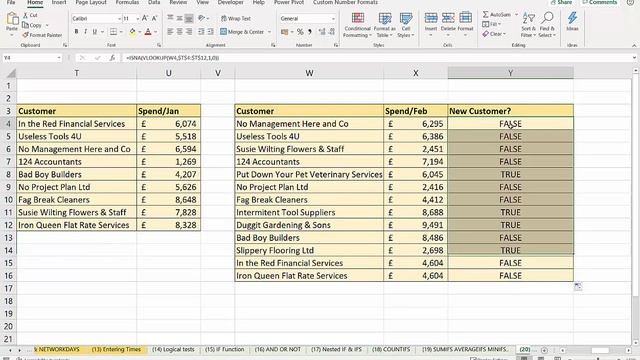Viewport: 640px width, 360px height.
Task: Expand the Merge & Center dropdown arrow
Action: tap(269, 32)
